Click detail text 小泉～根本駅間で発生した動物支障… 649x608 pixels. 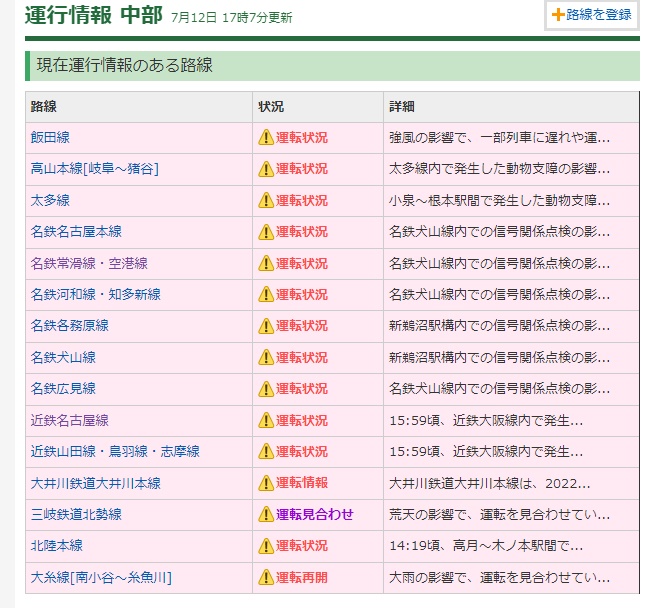[x=499, y=200]
